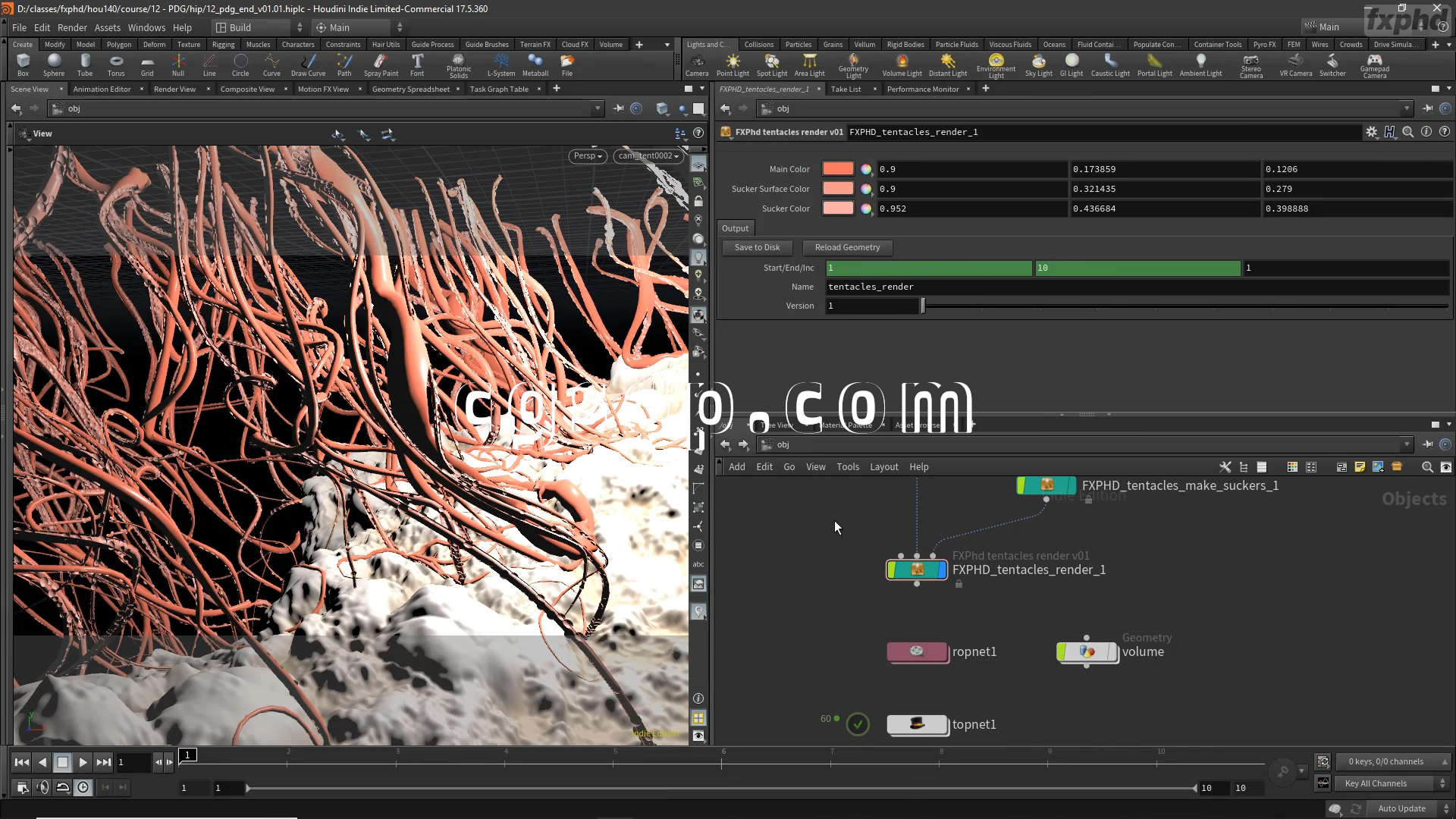Expand the Build desktop dropdown
The image size is (1456, 819).
click(x=259, y=27)
